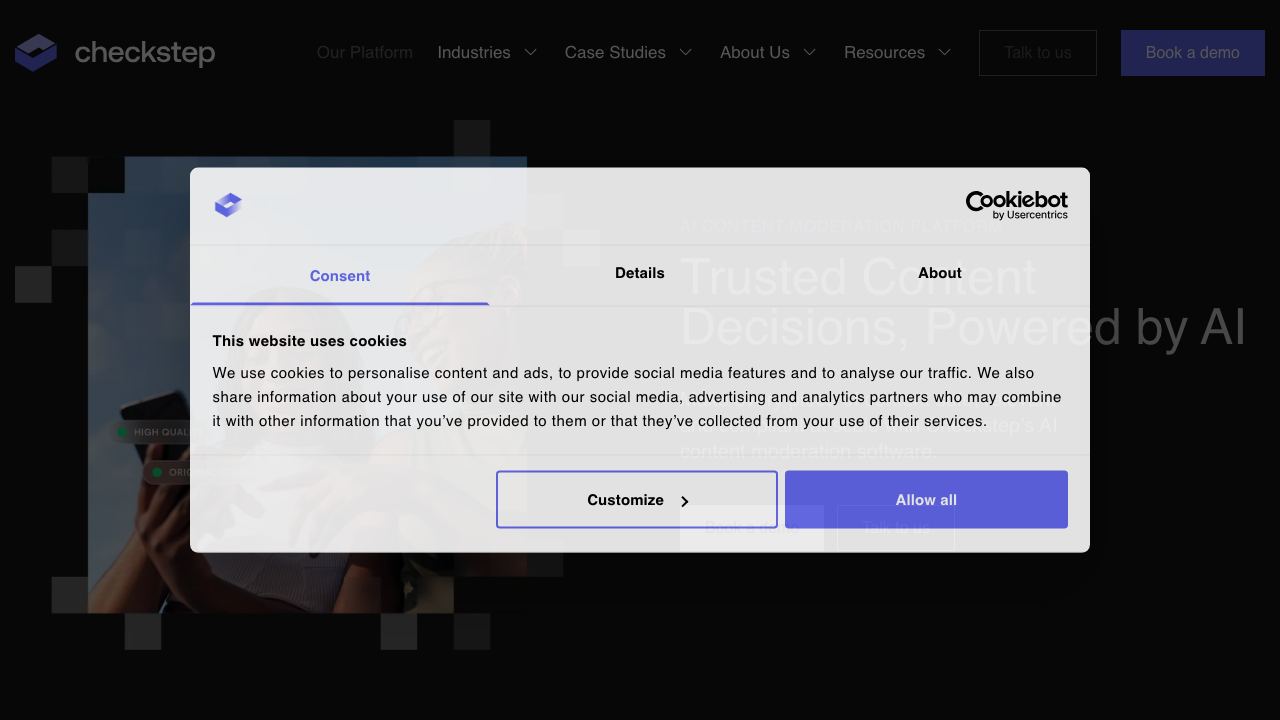Image resolution: width=1280 pixels, height=720 pixels.
Task: Click the 'This website uses cookies' heading
Action: coord(309,341)
